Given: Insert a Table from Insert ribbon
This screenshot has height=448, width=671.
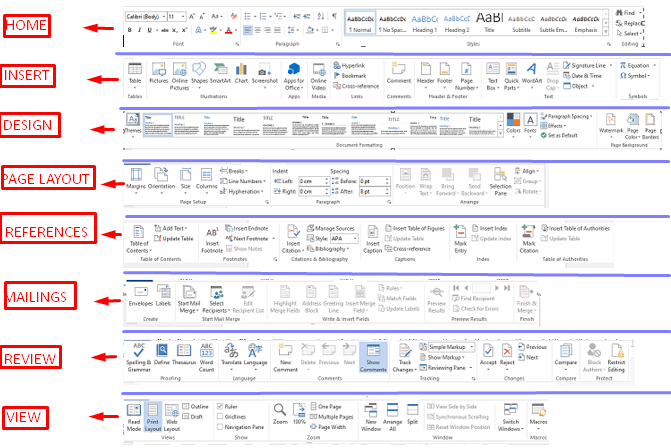Looking at the screenshot, I should coord(135,73).
